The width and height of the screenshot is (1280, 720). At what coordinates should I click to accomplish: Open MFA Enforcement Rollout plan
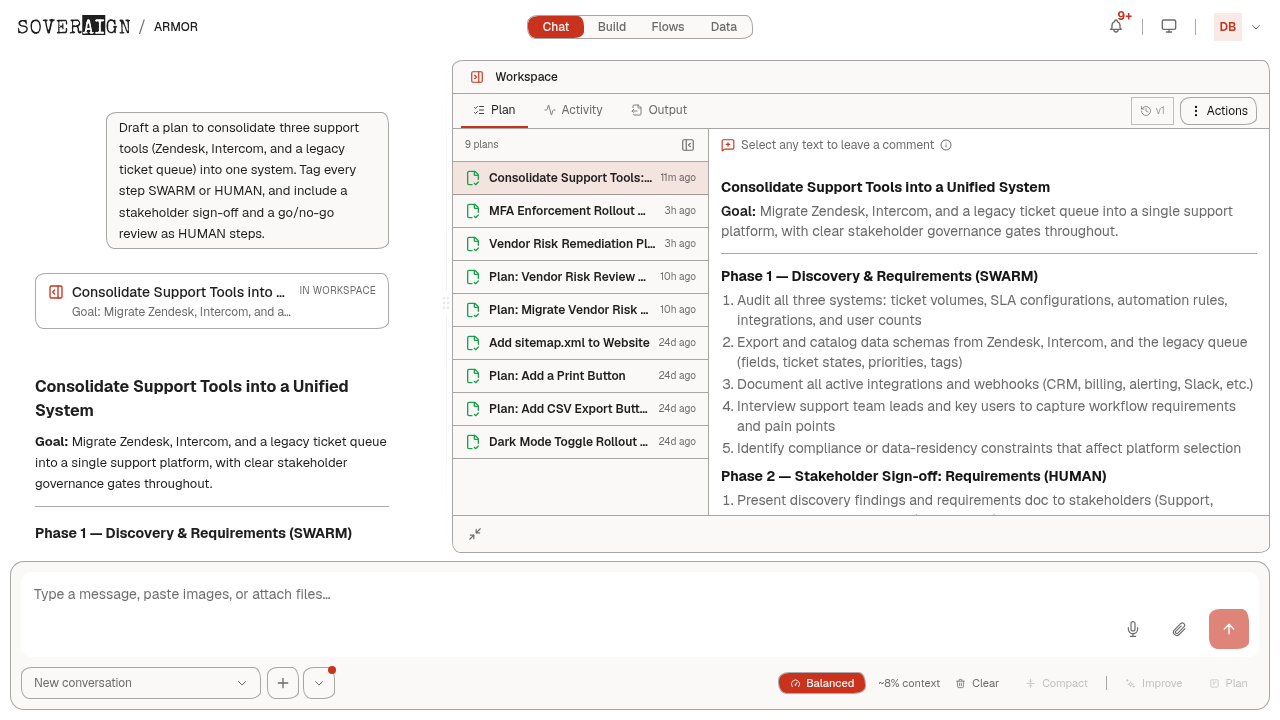(x=580, y=211)
